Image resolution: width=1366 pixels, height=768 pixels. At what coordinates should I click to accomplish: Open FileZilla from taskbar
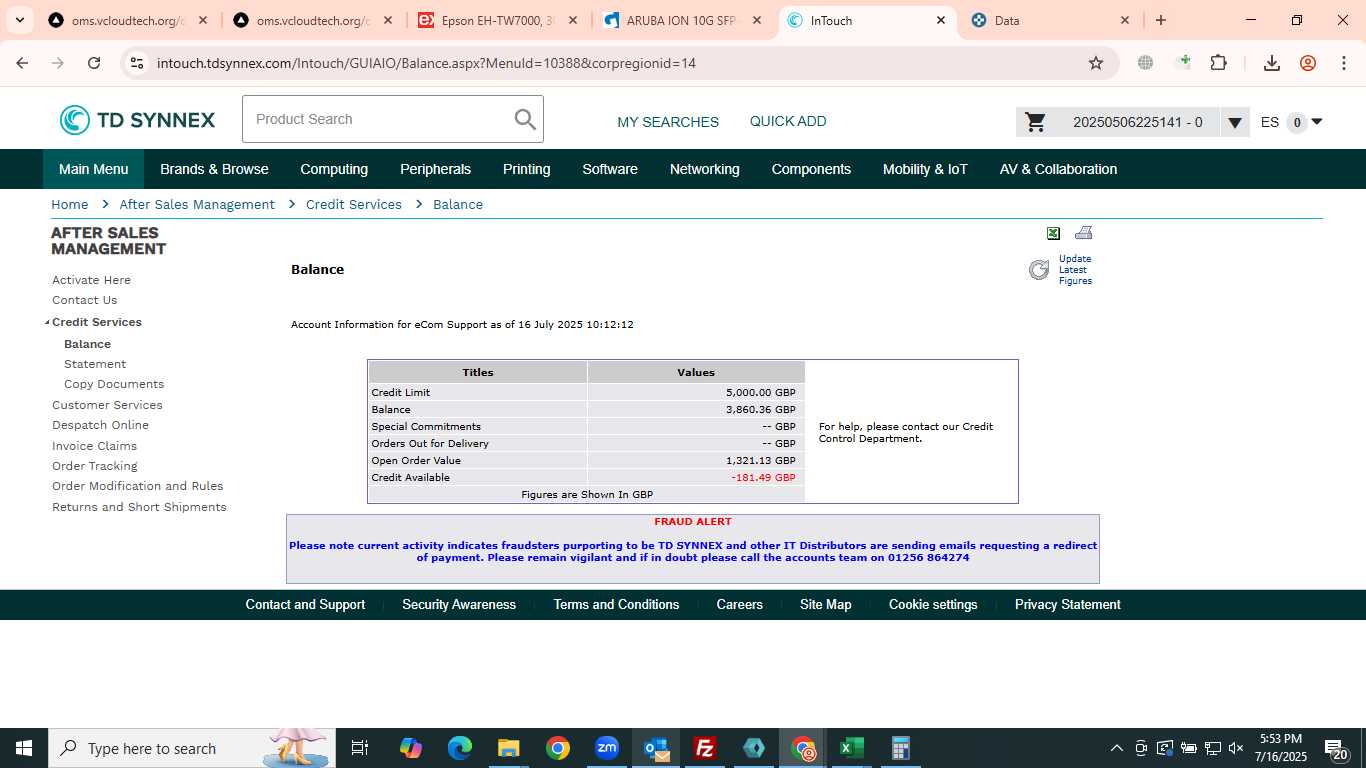pyautogui.click(x=705, y=748)
